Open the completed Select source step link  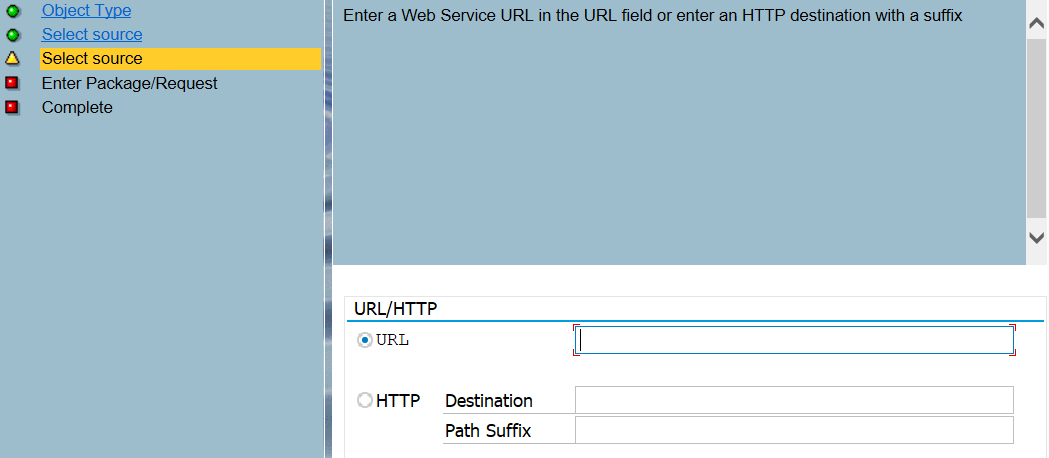click(92, 35)
